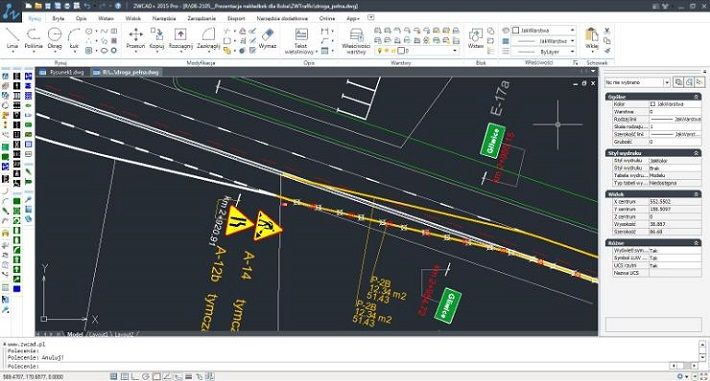
Task: Click the Kopiuj copy tool
Action: tap(157, 38)
